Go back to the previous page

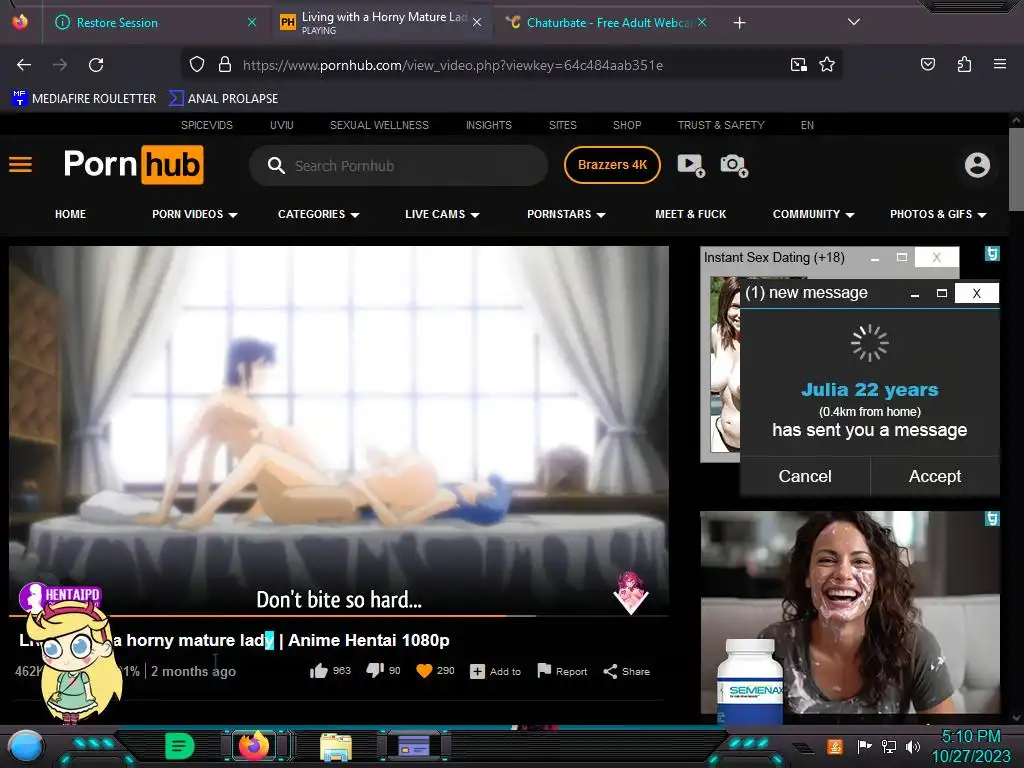pyautogui.click(x=24, y=65)
